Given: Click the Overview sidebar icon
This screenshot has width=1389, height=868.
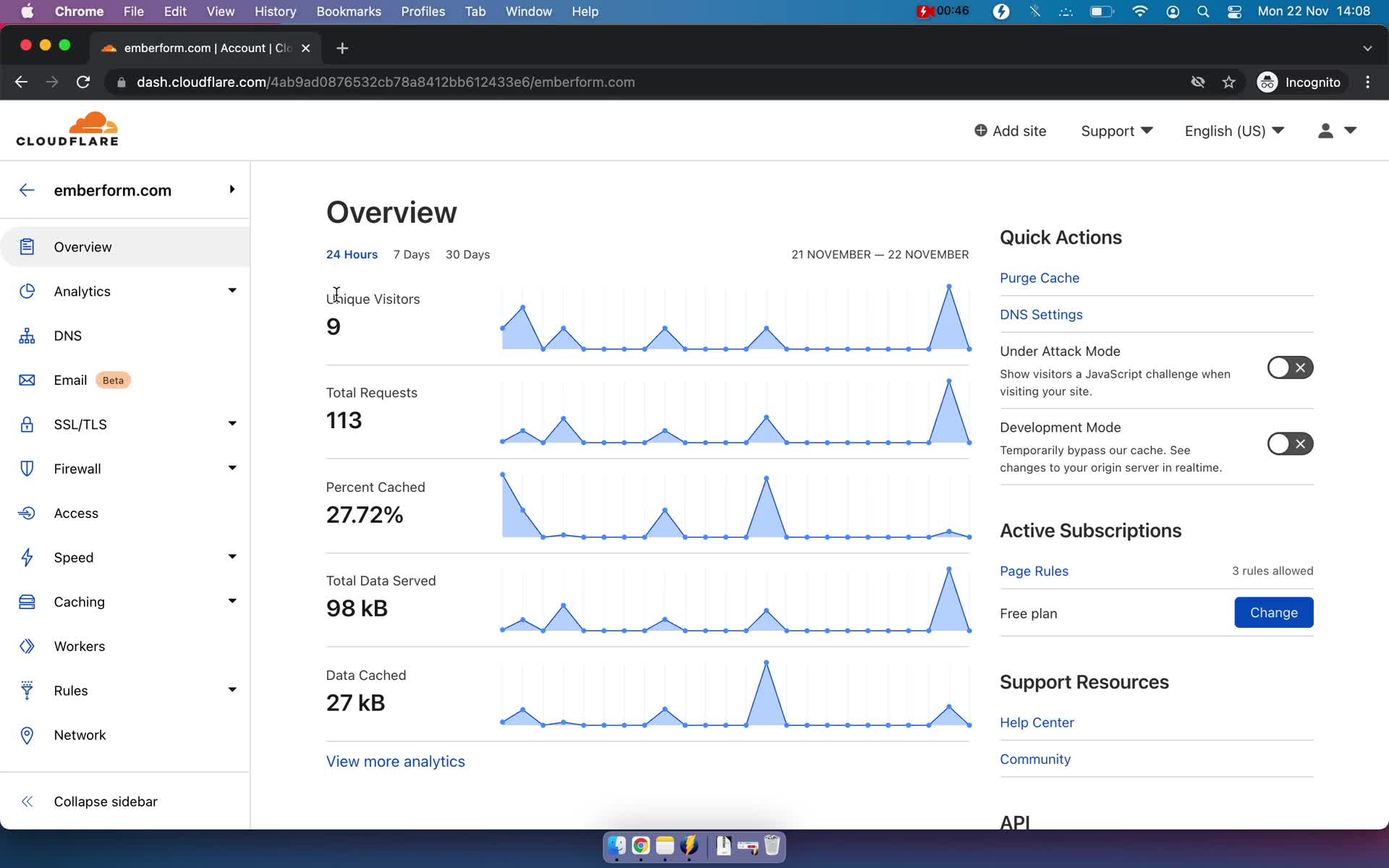Looking at the screenshot, I should (27, 246).
